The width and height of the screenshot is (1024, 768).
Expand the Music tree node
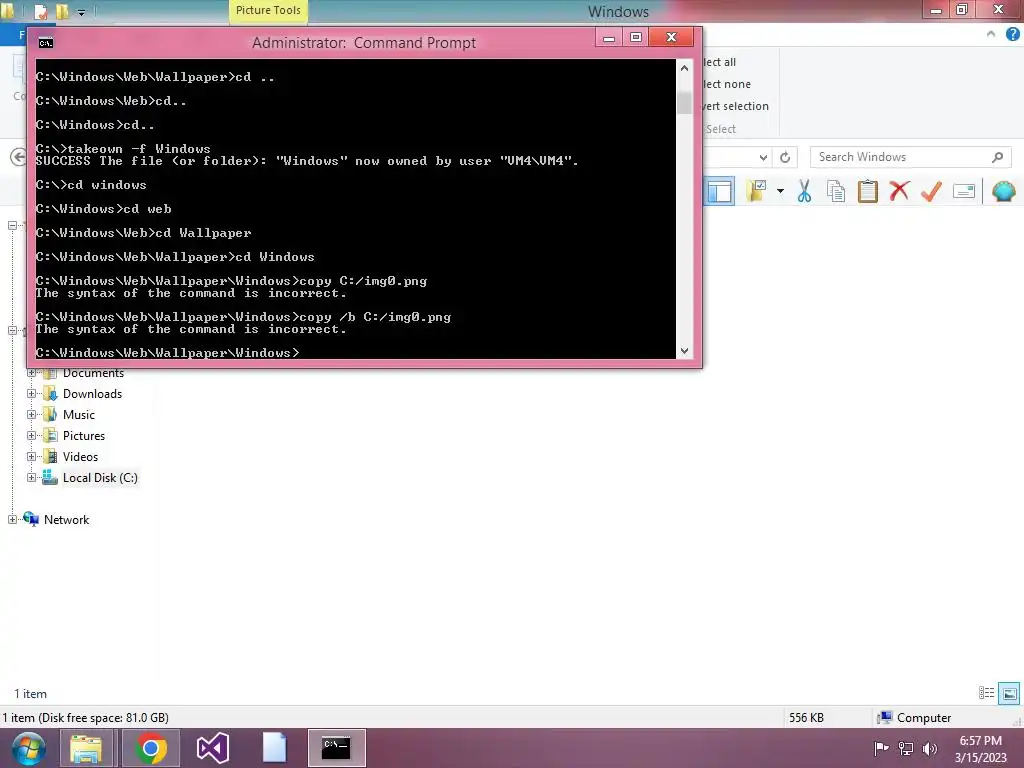point(31,415)
